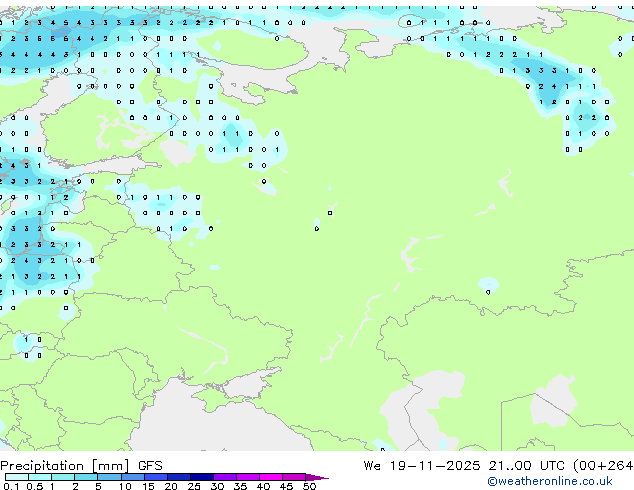Click the '0.5' scale label
The width and height of the screenshot is (634, 490).
(x=35, y=486)
